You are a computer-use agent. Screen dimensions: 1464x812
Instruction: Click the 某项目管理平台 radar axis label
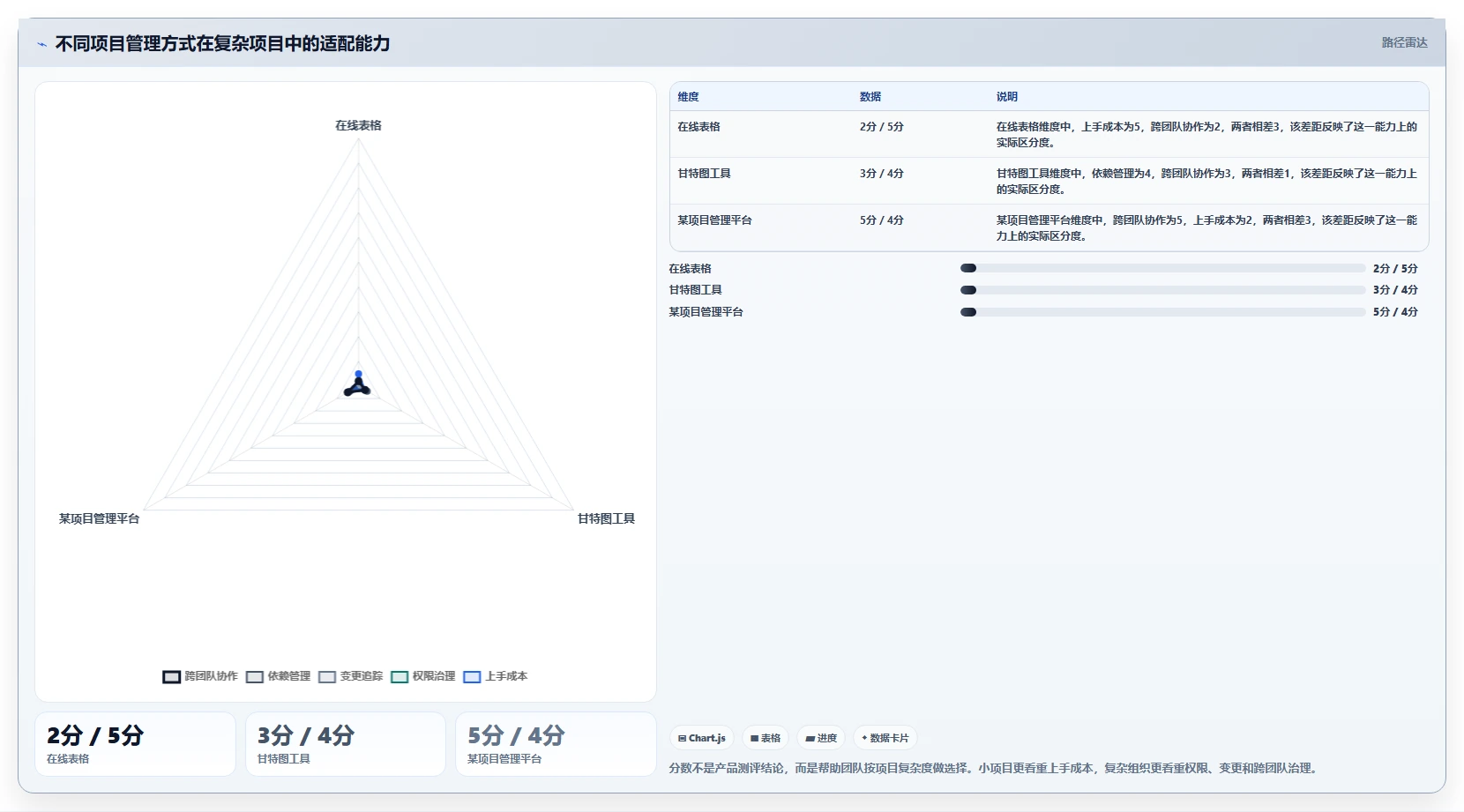click(99, 518)
